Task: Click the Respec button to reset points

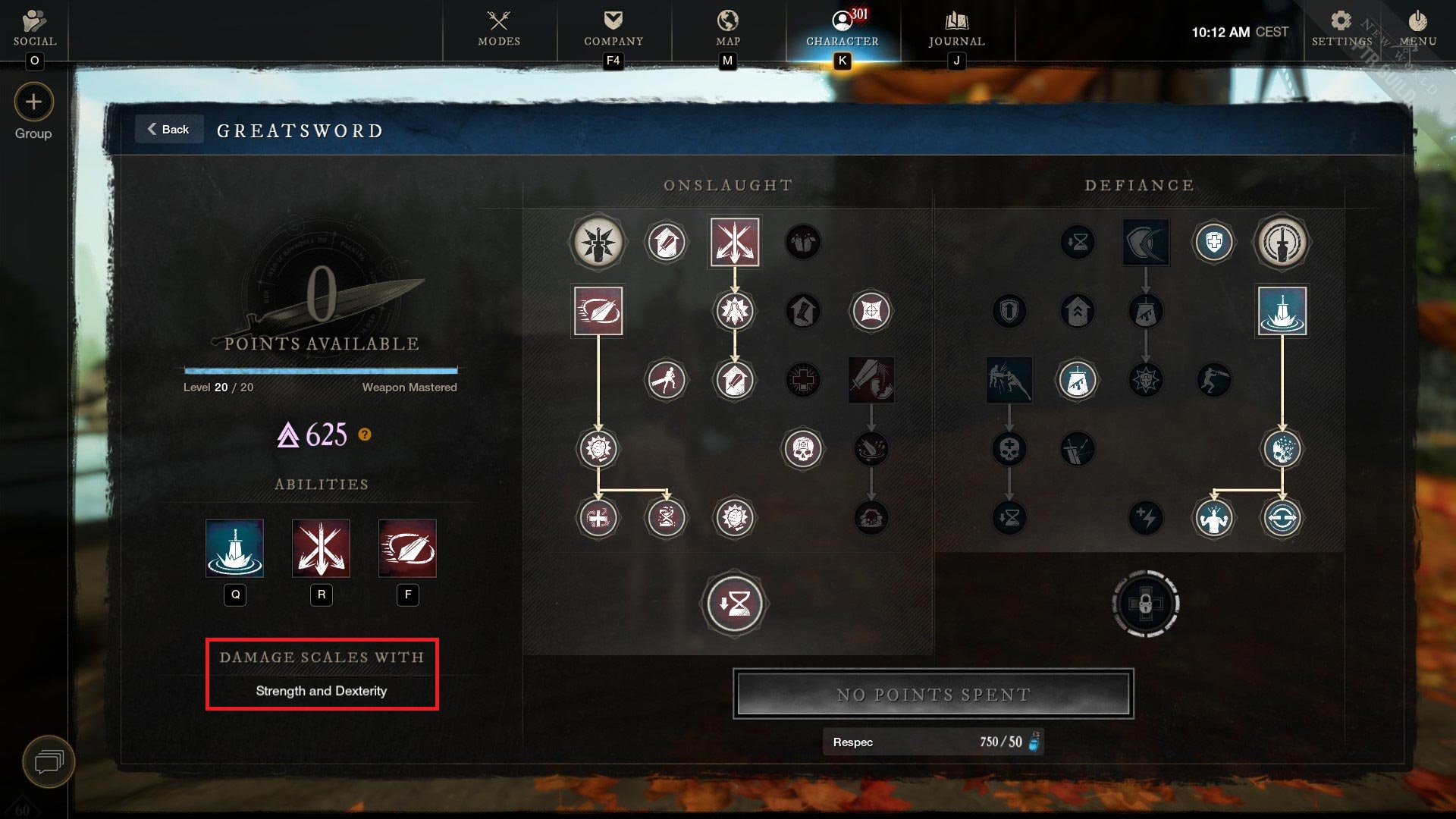Action: pos(933,741)
